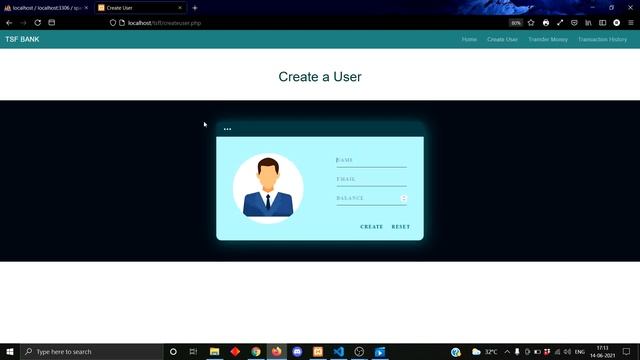Screen dimensions: 640x360
Task: Open Firefox from the taskbar
Action: coord(277,352)
